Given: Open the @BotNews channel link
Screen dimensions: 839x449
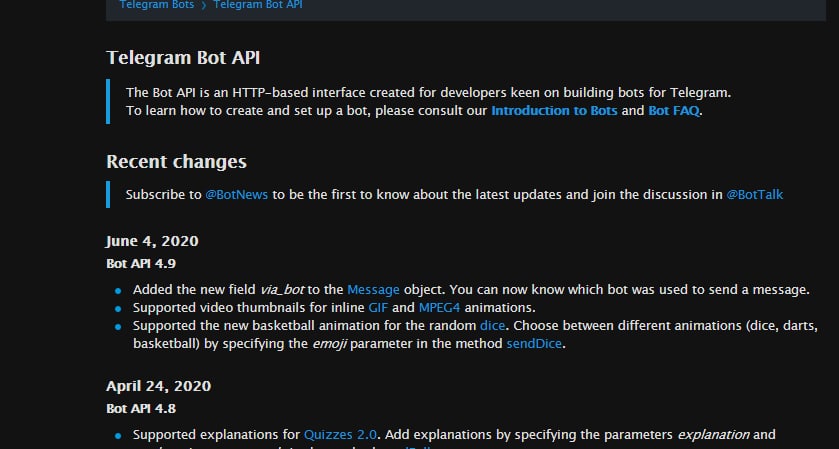Looking at the screenshot, I should [x=237, y=195].
